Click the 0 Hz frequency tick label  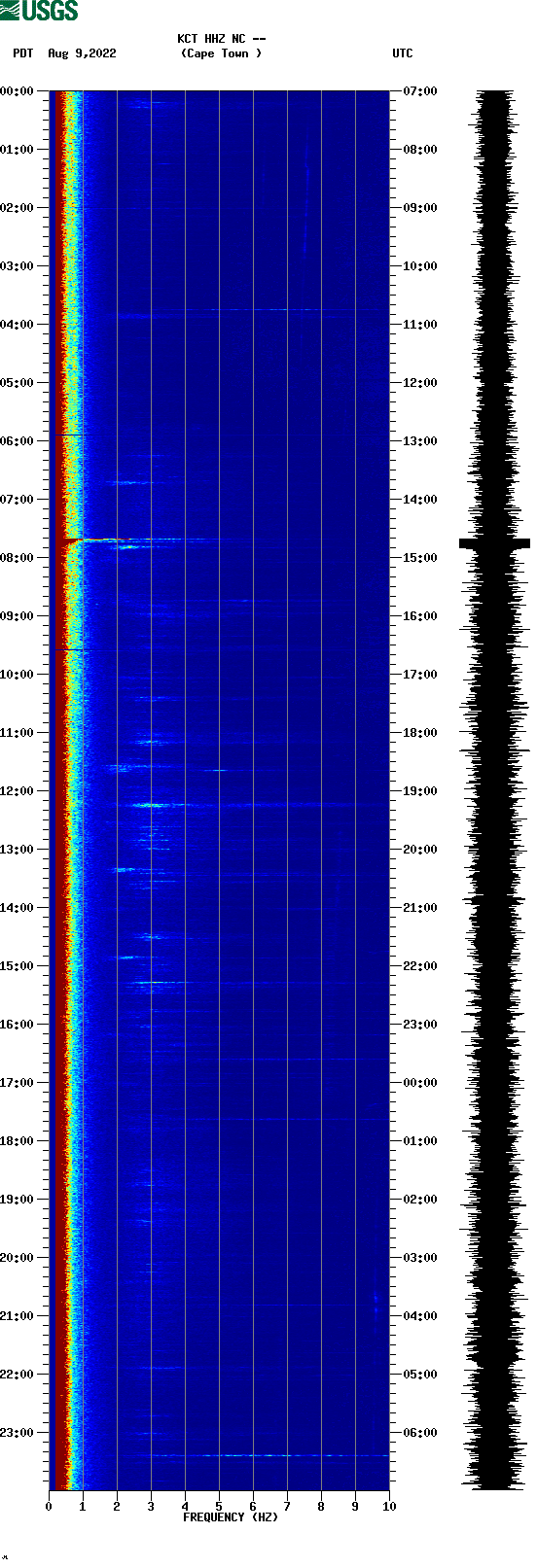(49, 1507)
